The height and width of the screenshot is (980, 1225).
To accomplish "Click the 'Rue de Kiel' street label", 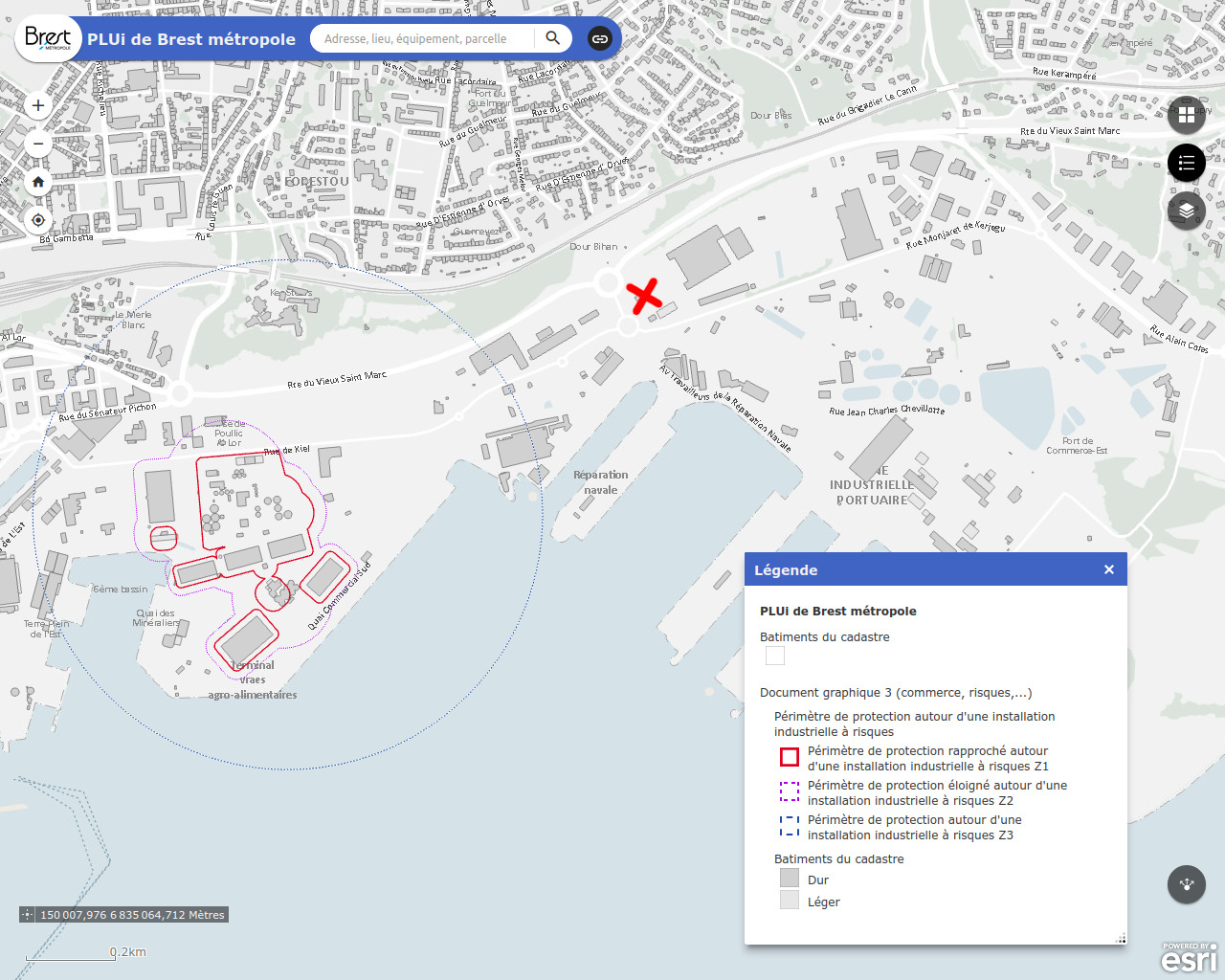I will click(287, 450).
